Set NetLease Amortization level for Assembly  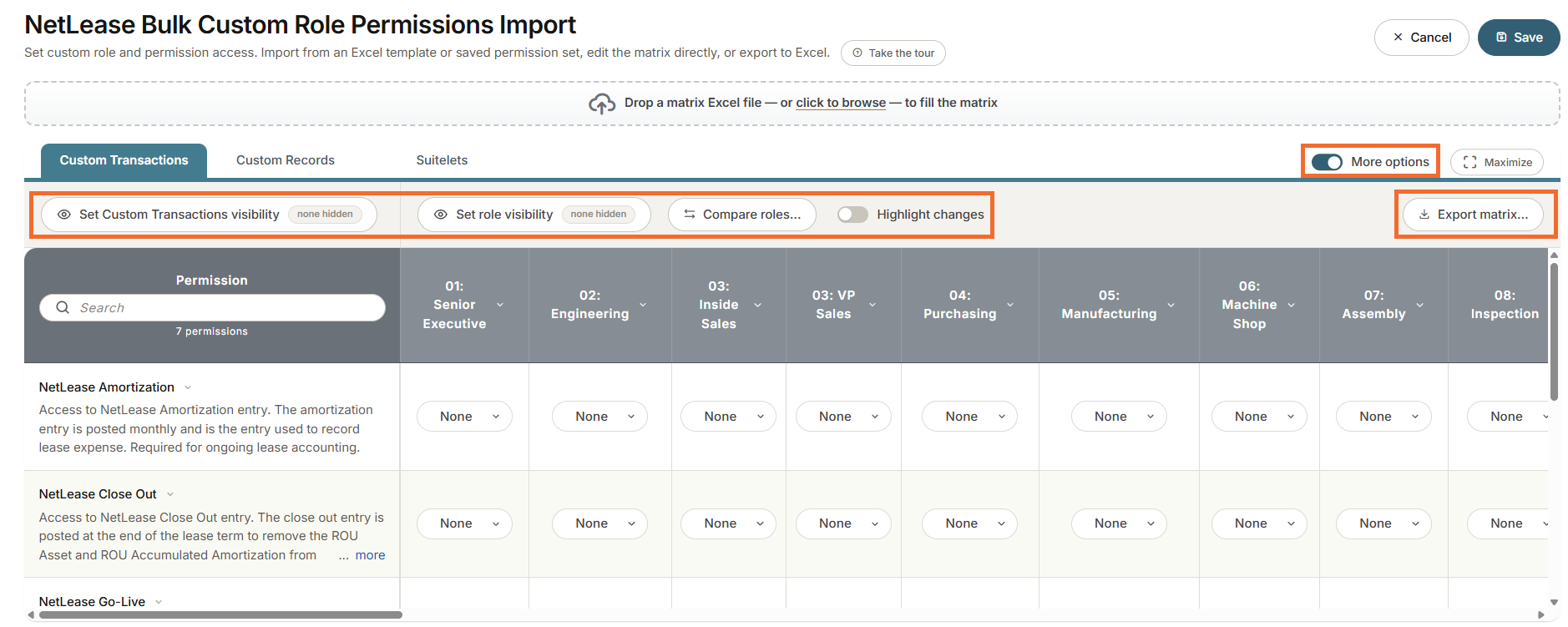(1383, 417)
